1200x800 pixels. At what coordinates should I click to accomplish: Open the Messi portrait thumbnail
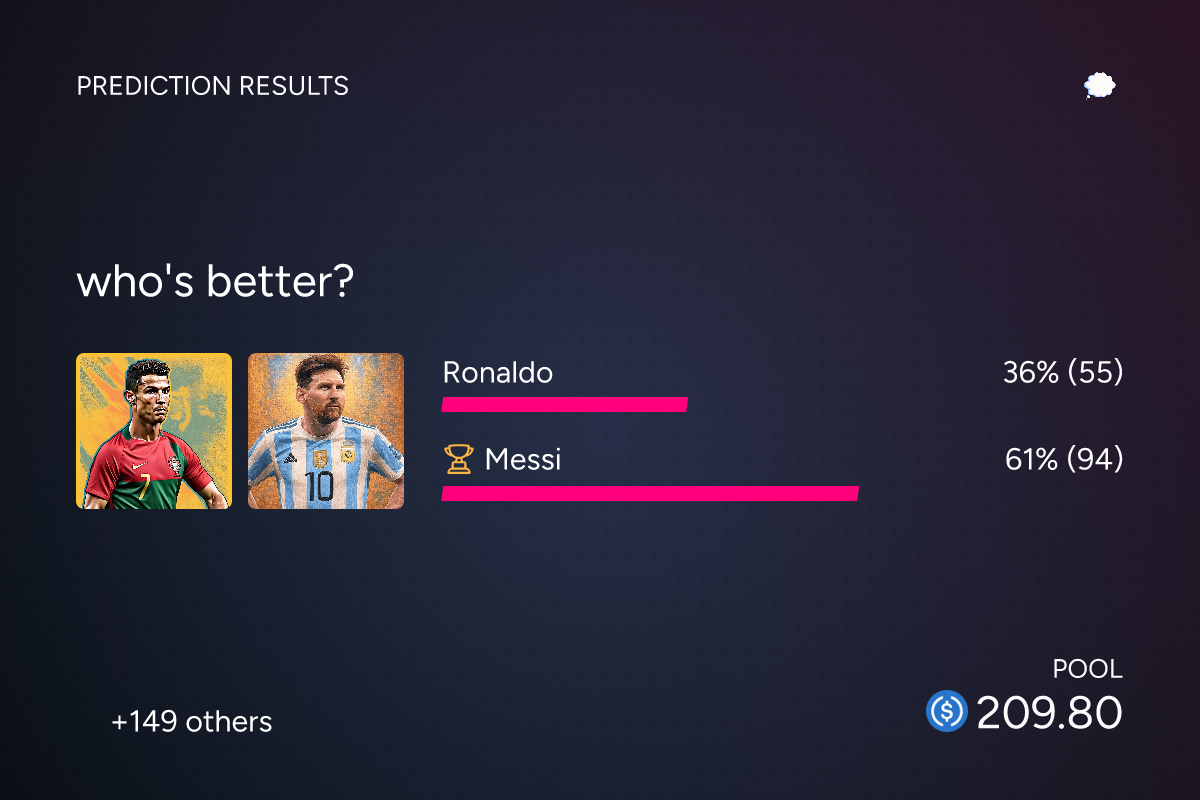click(326, 431)
